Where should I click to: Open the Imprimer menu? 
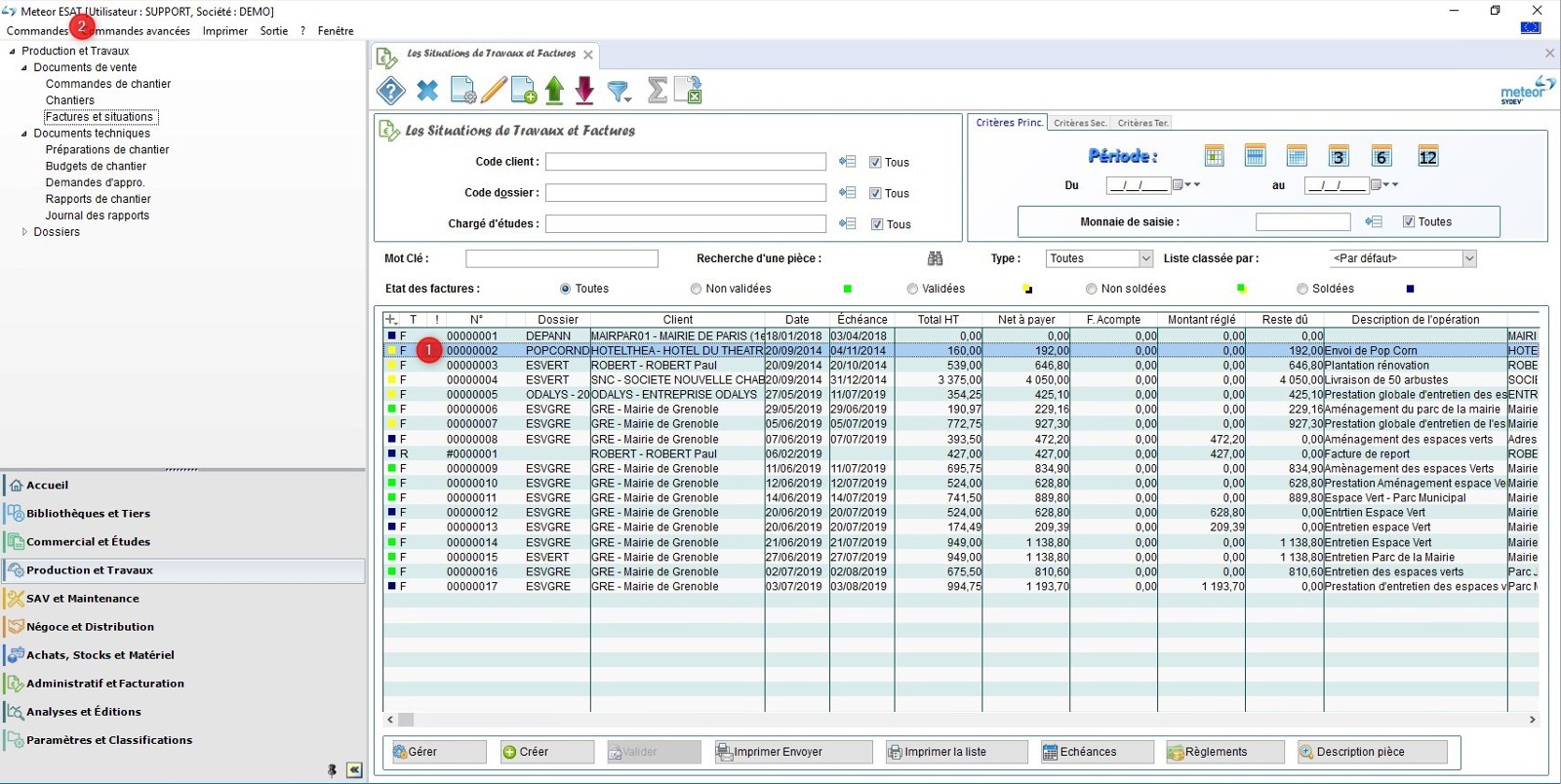[225, 31]
